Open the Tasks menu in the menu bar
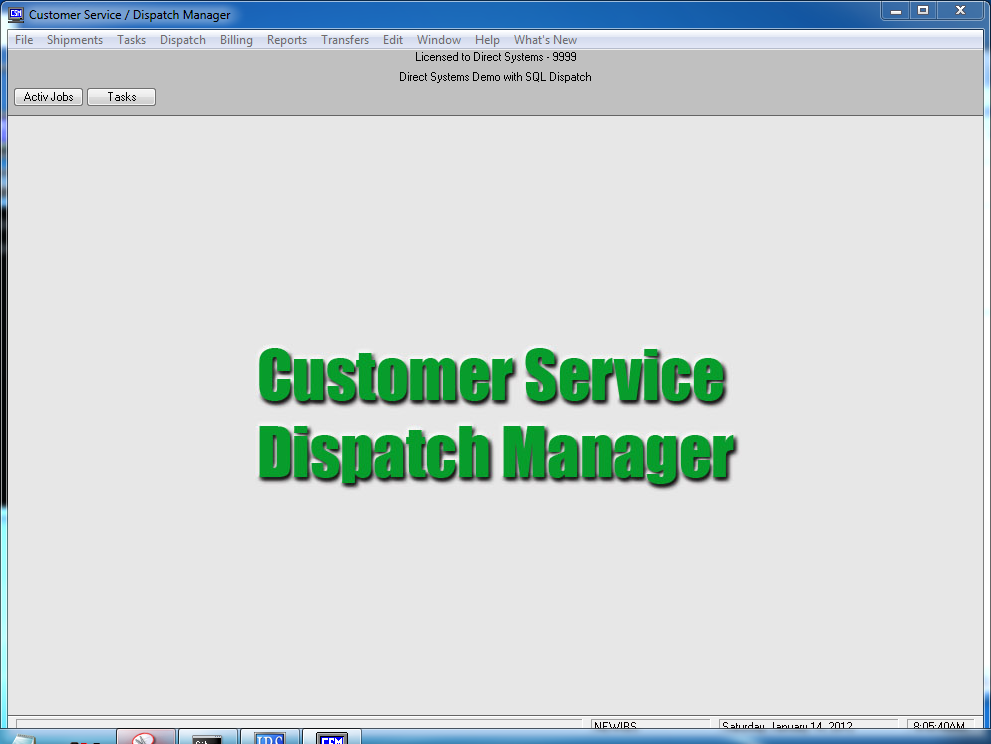Viewport: 991px width, 744px height. (x=131, y=40)
